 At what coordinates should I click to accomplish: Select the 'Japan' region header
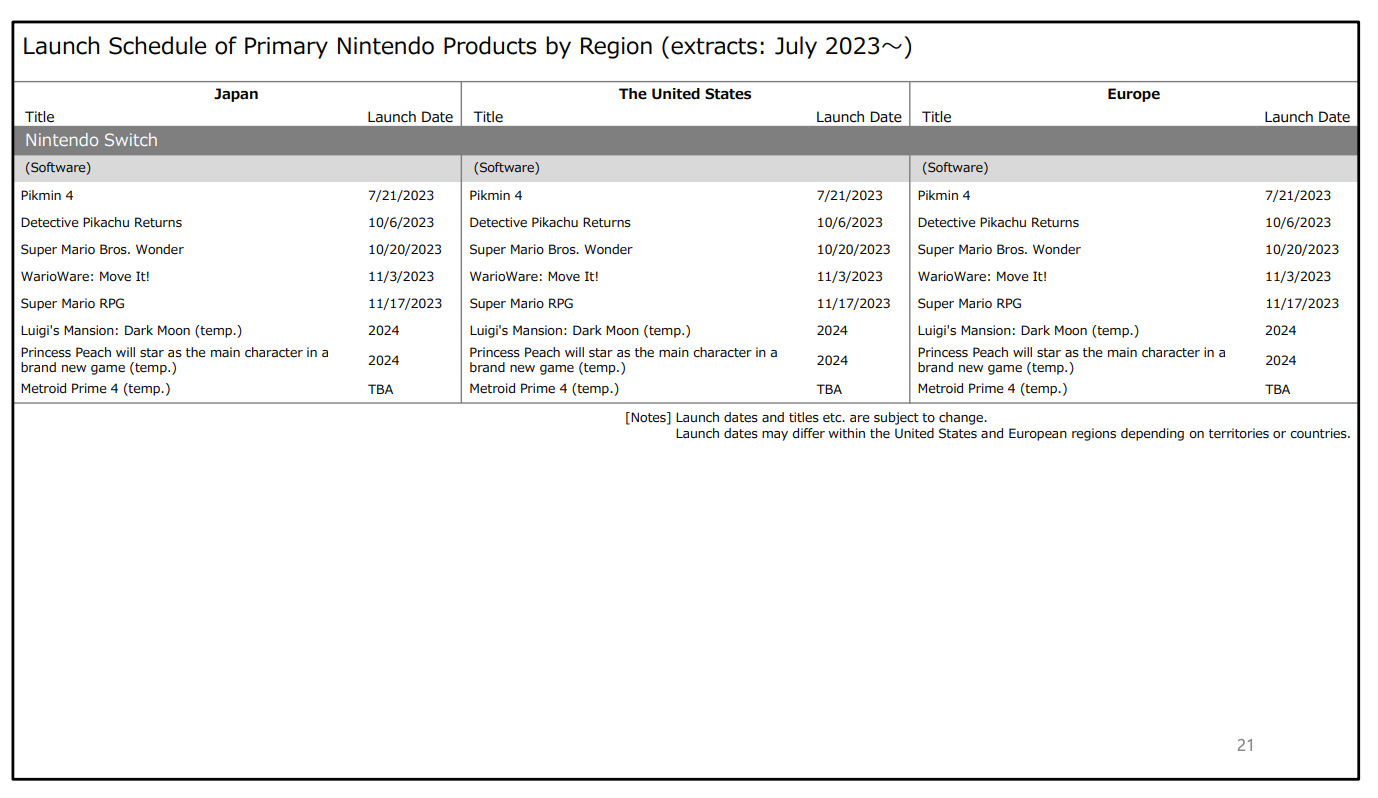point(236,94)
